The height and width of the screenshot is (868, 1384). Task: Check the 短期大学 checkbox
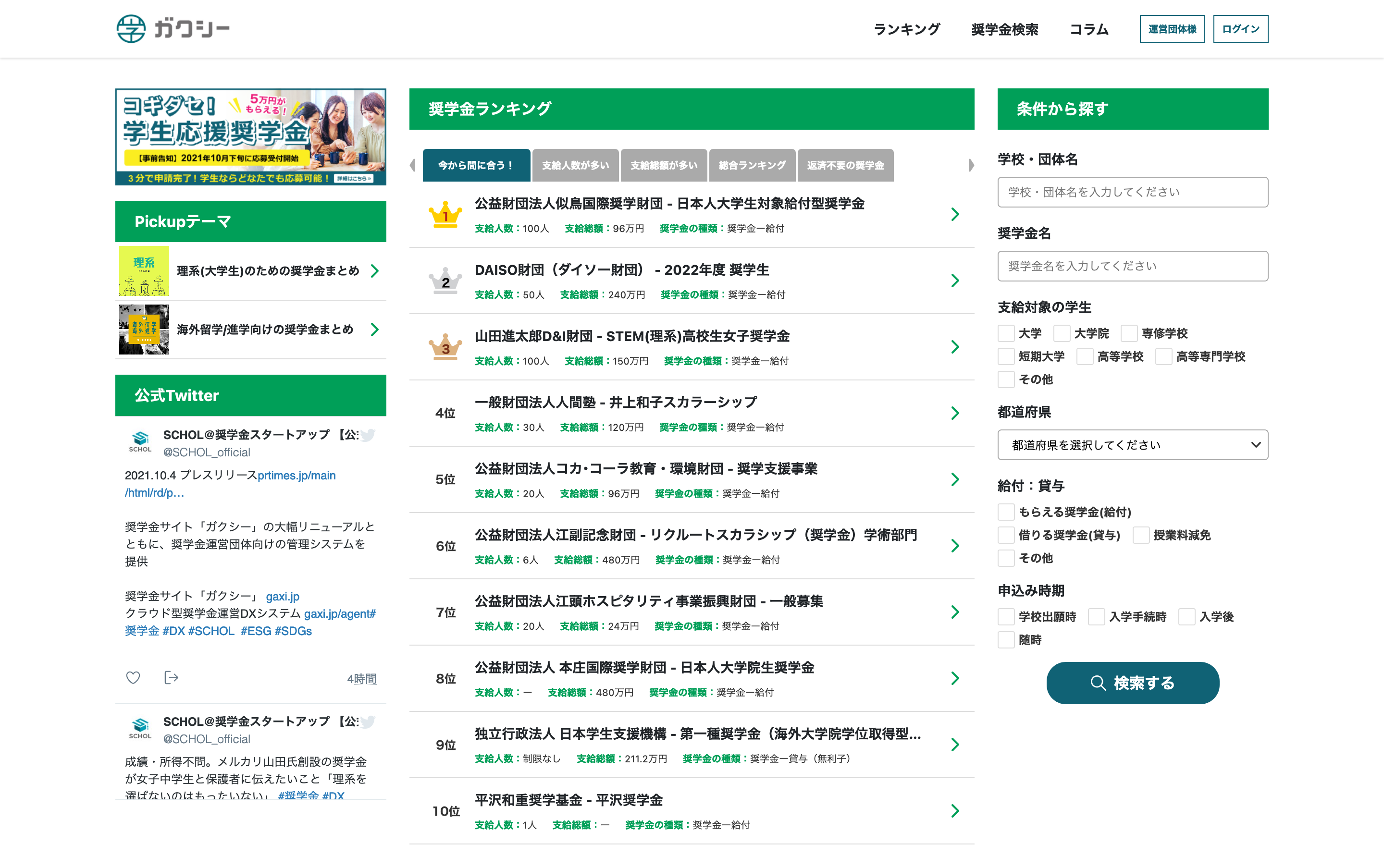tap(1006, 356)
